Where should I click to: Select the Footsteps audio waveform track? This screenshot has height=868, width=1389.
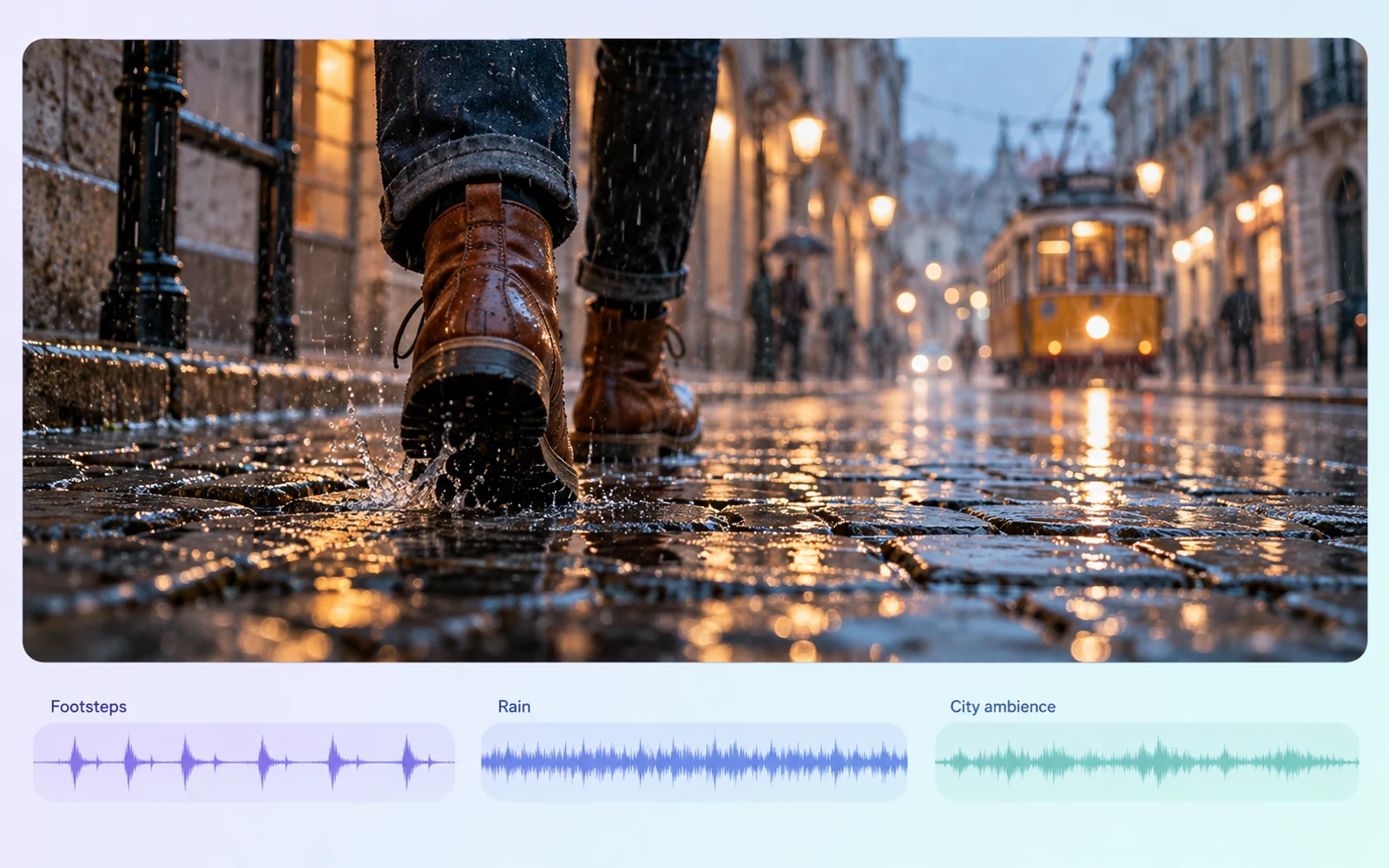(x=244, y=762)
